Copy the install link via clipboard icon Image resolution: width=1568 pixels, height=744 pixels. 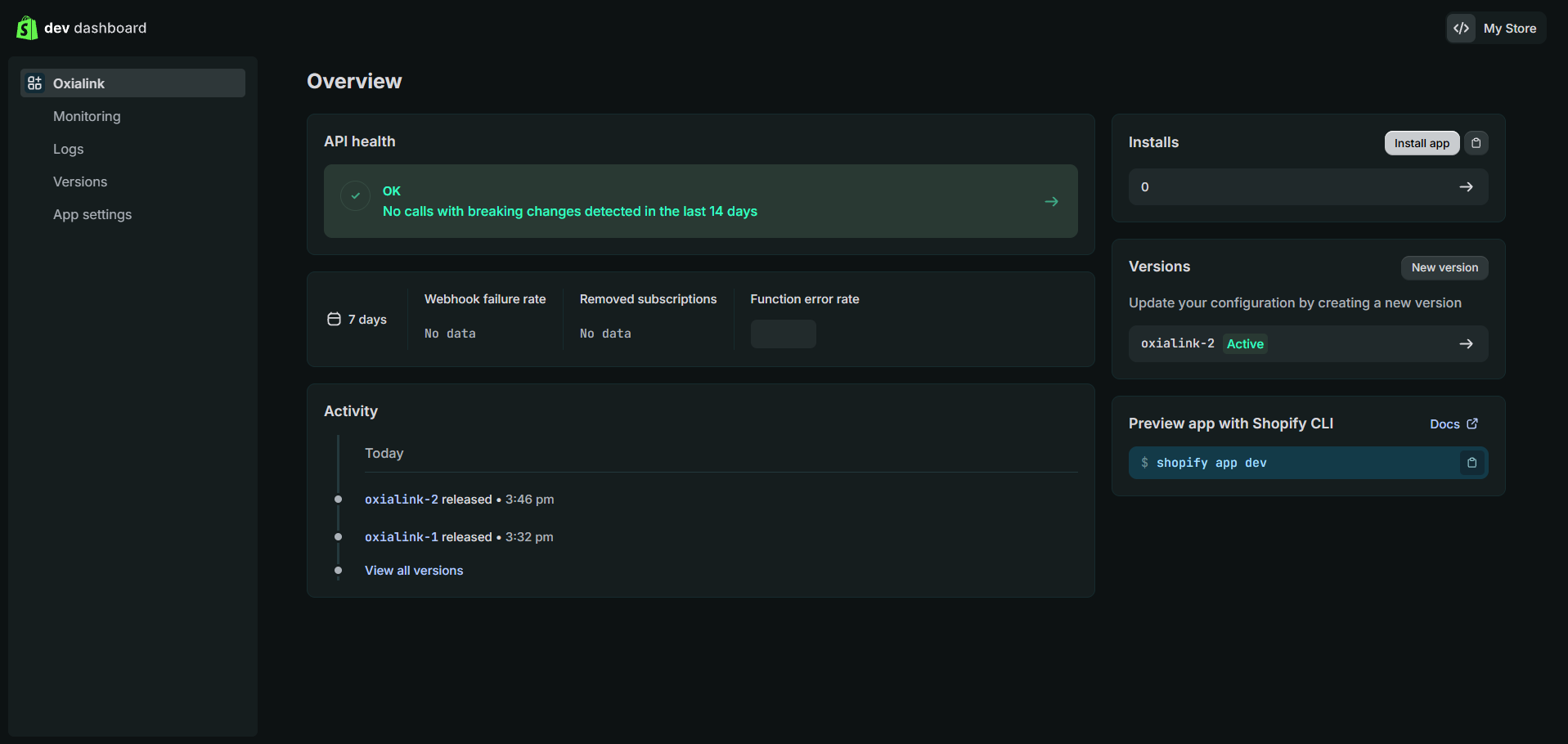(1476, 143)
